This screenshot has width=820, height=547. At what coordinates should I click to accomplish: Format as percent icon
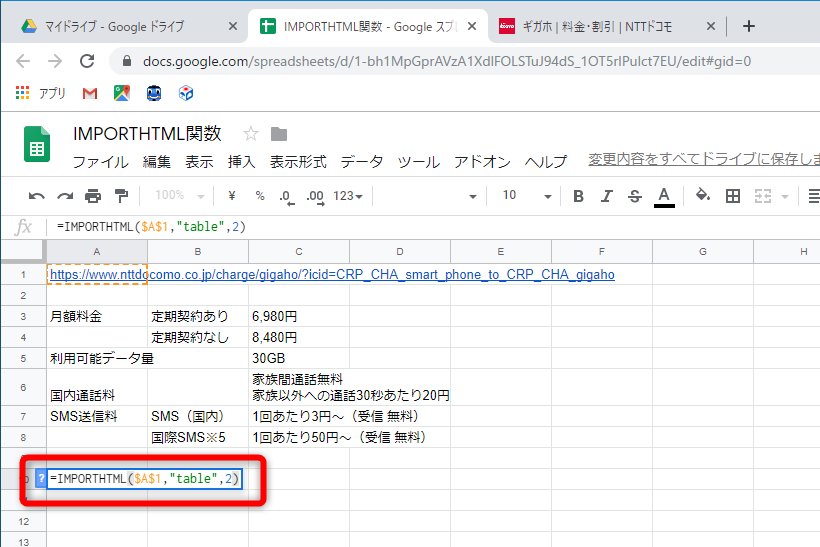(x=260, y=196)
